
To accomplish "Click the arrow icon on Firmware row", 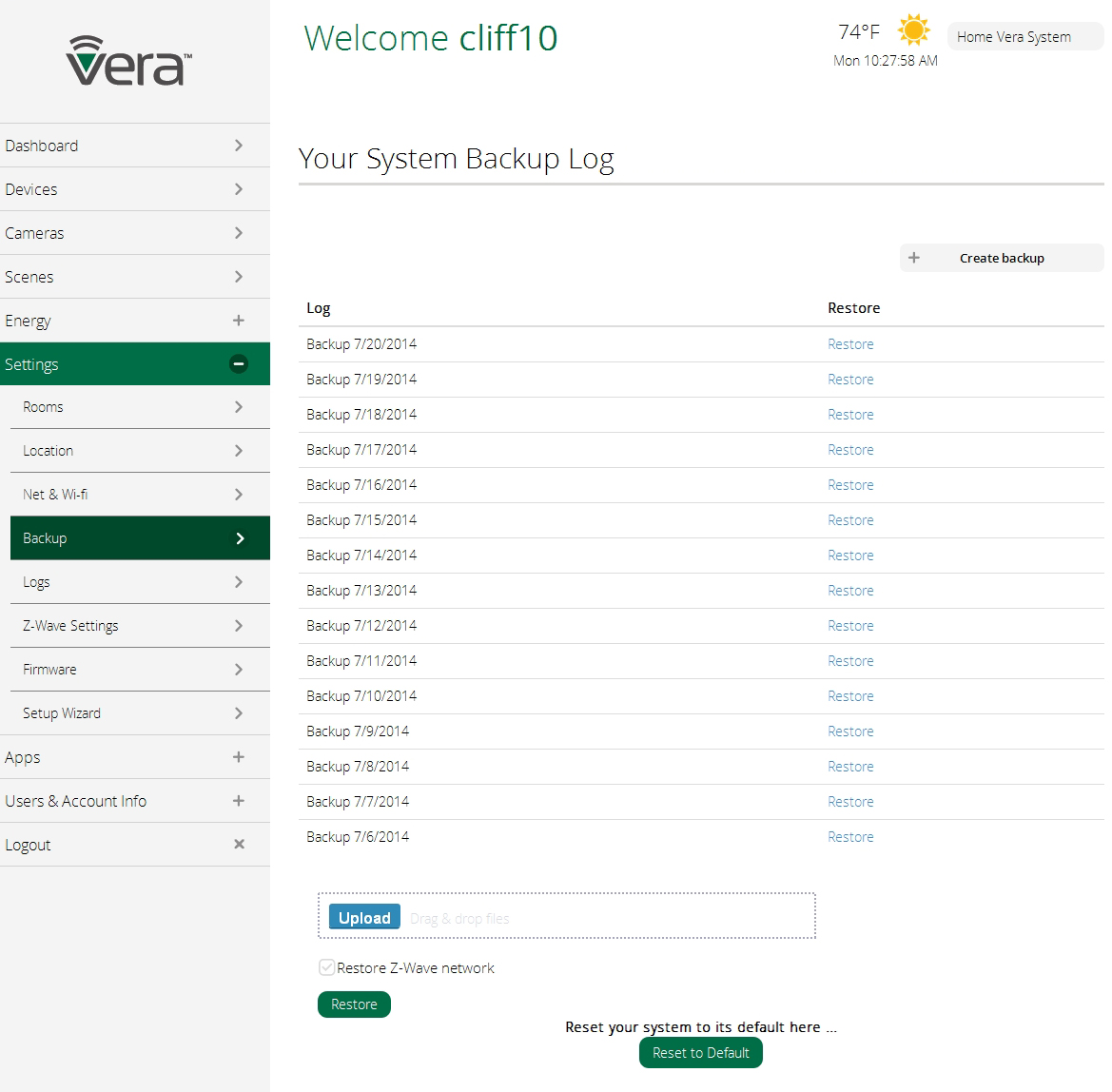I will click(x=239, y=670).
